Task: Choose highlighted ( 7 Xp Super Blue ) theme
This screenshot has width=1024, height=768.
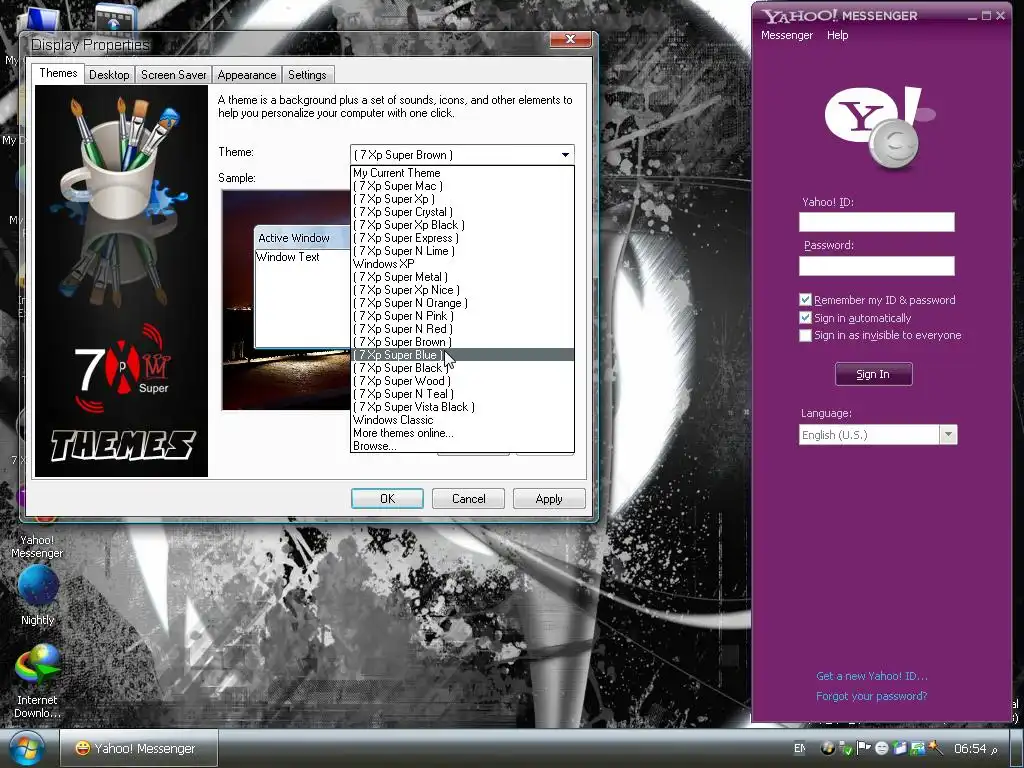Action: click(x=462, y=355)
